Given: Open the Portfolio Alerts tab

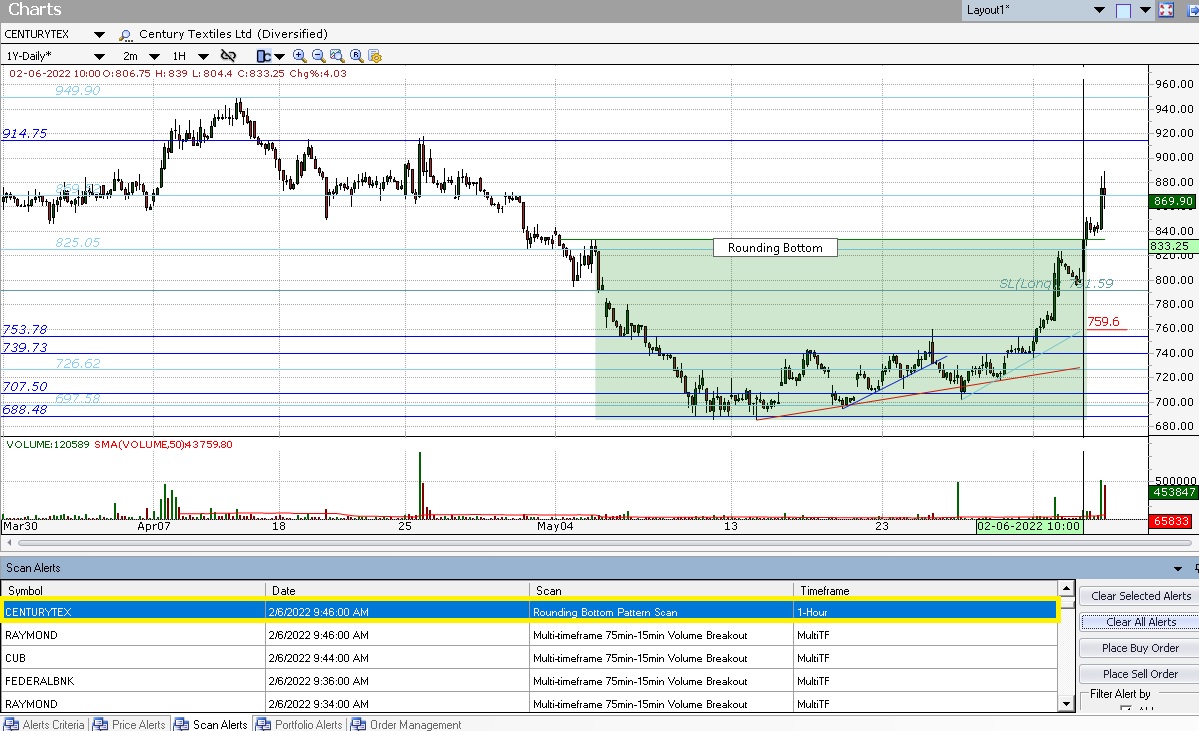Looking at the screenshot, I should [x=299, y=724].
